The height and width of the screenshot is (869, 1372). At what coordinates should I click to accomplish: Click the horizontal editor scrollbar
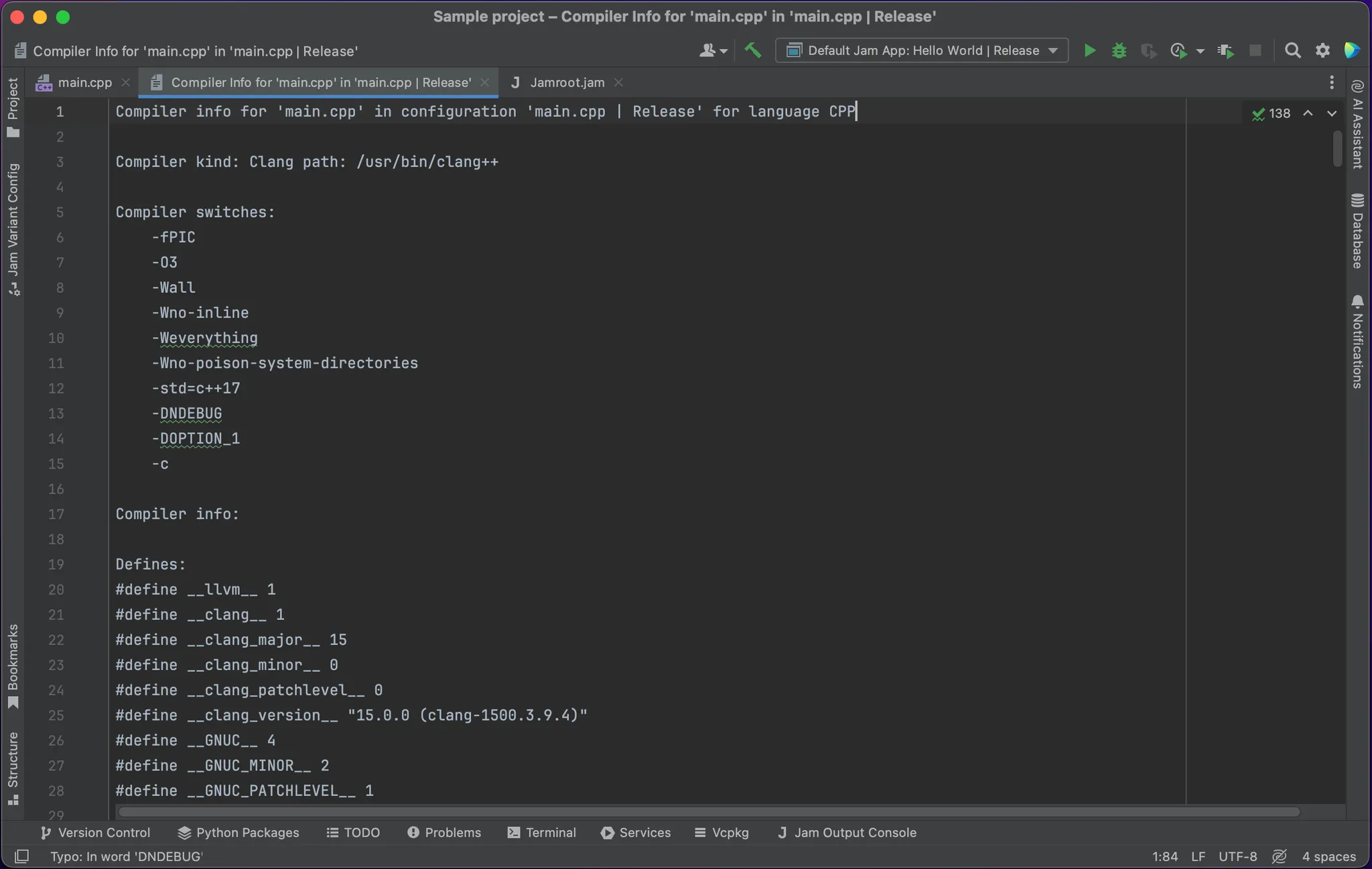tap(709, 811)
